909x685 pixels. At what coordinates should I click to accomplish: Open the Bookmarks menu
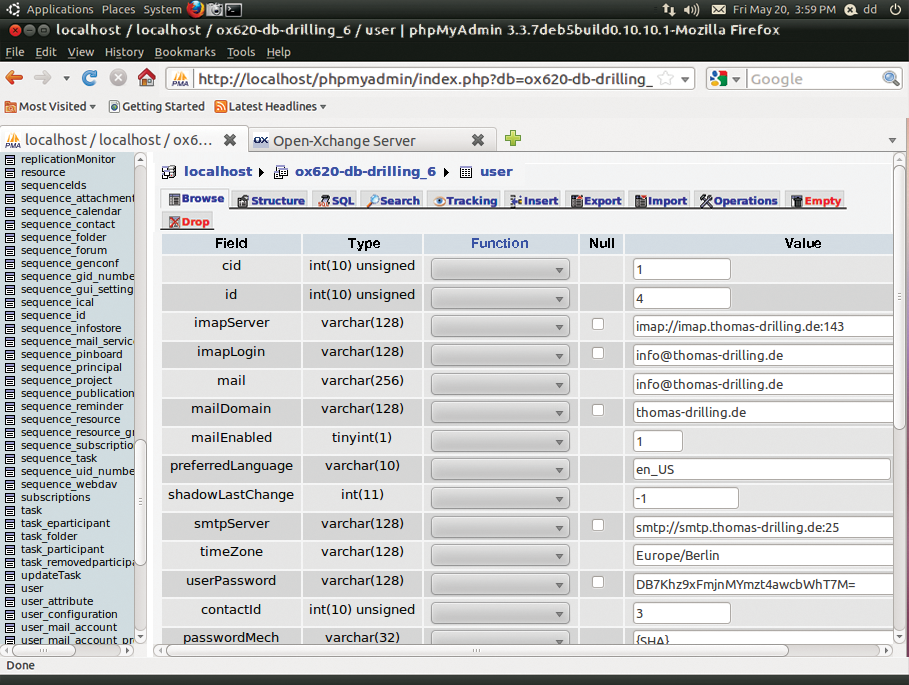185,52
